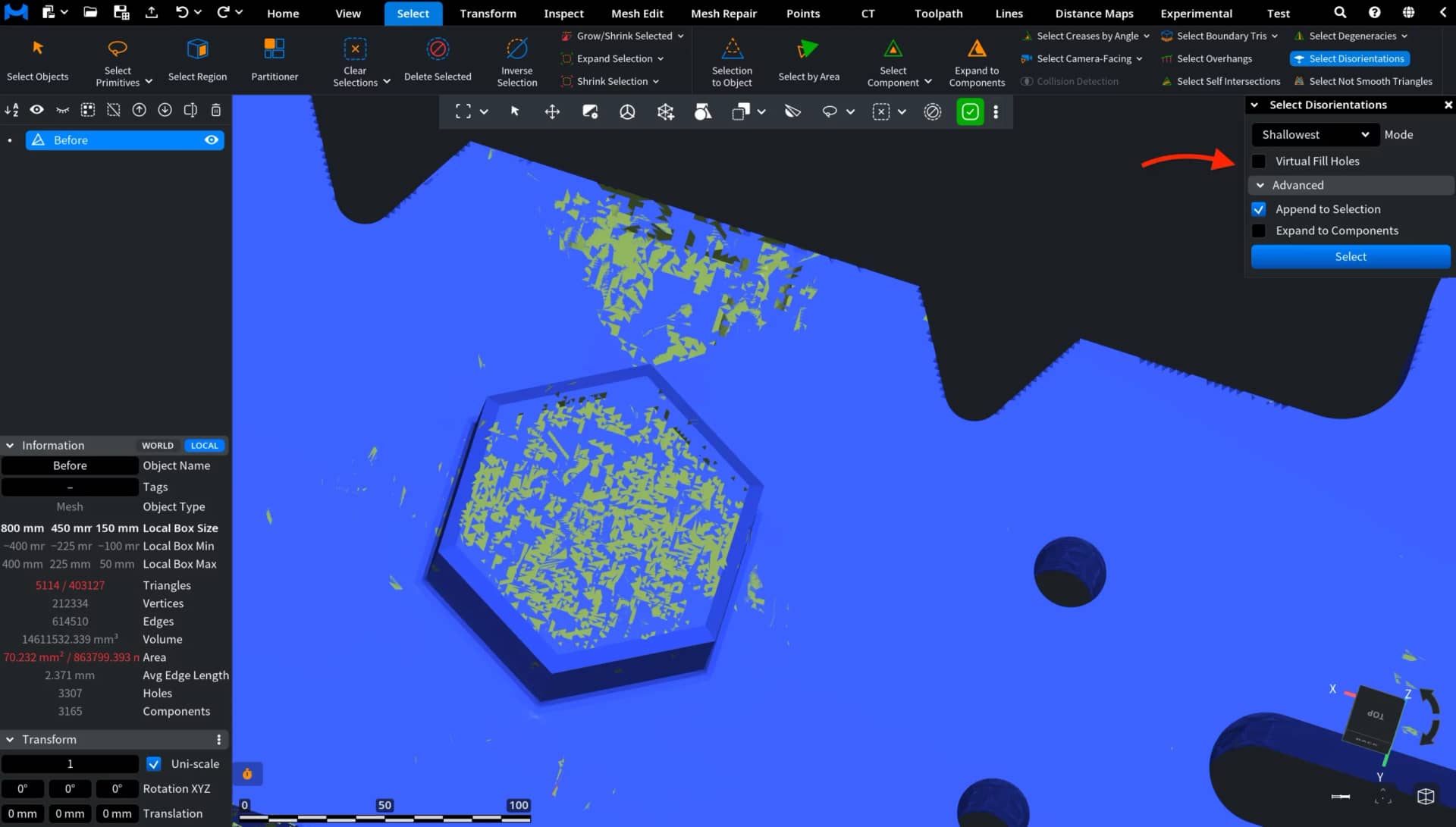
Task: Click the blue Select button
Action: (1350, 257)
